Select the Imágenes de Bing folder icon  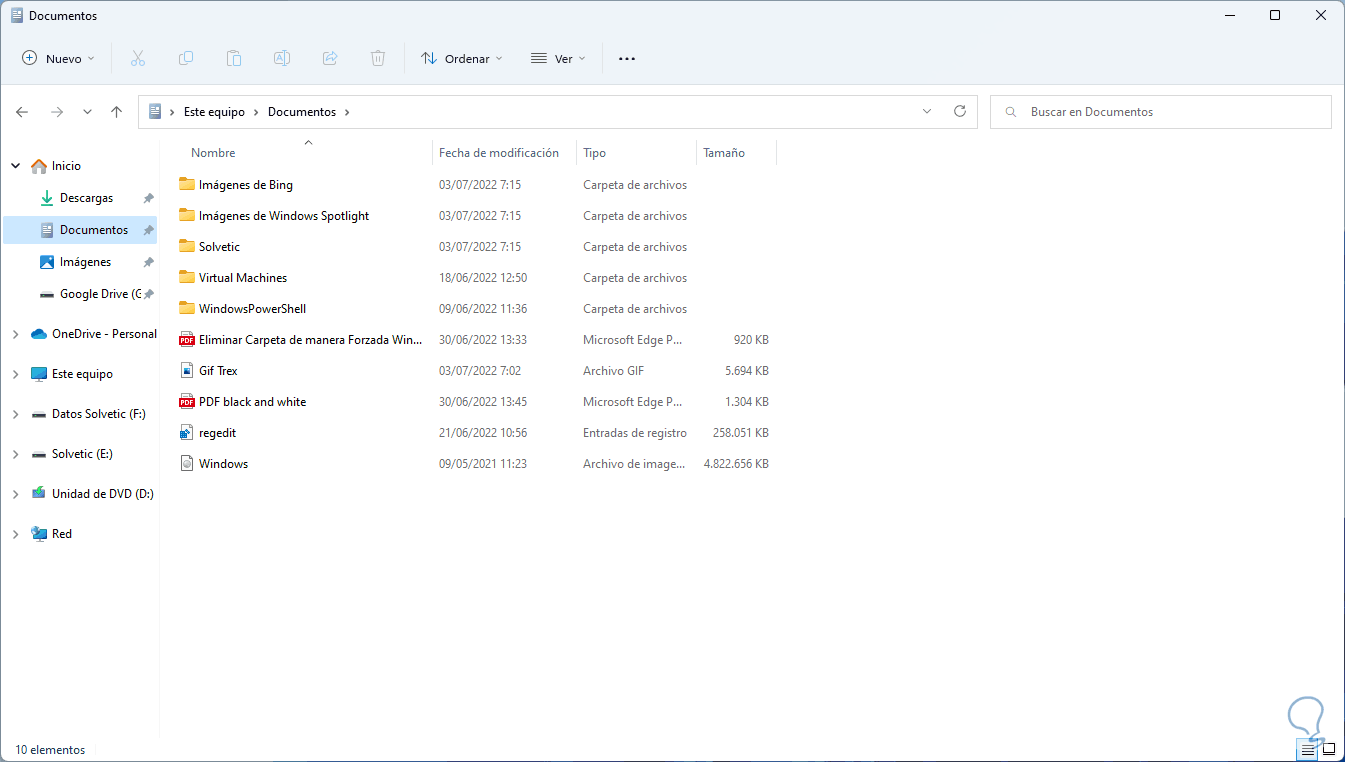[186, 185]
